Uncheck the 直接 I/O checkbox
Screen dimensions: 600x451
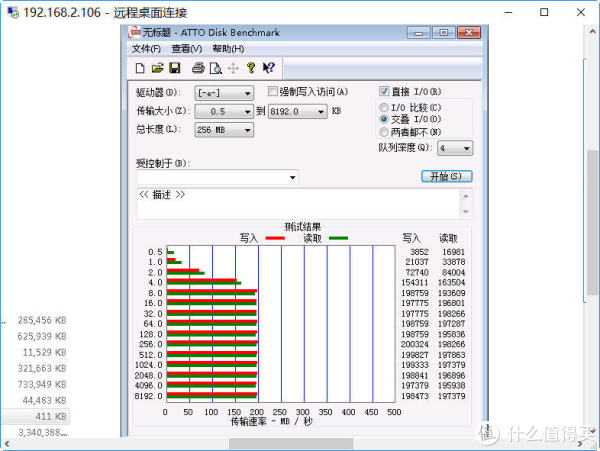tap(384, 91)
